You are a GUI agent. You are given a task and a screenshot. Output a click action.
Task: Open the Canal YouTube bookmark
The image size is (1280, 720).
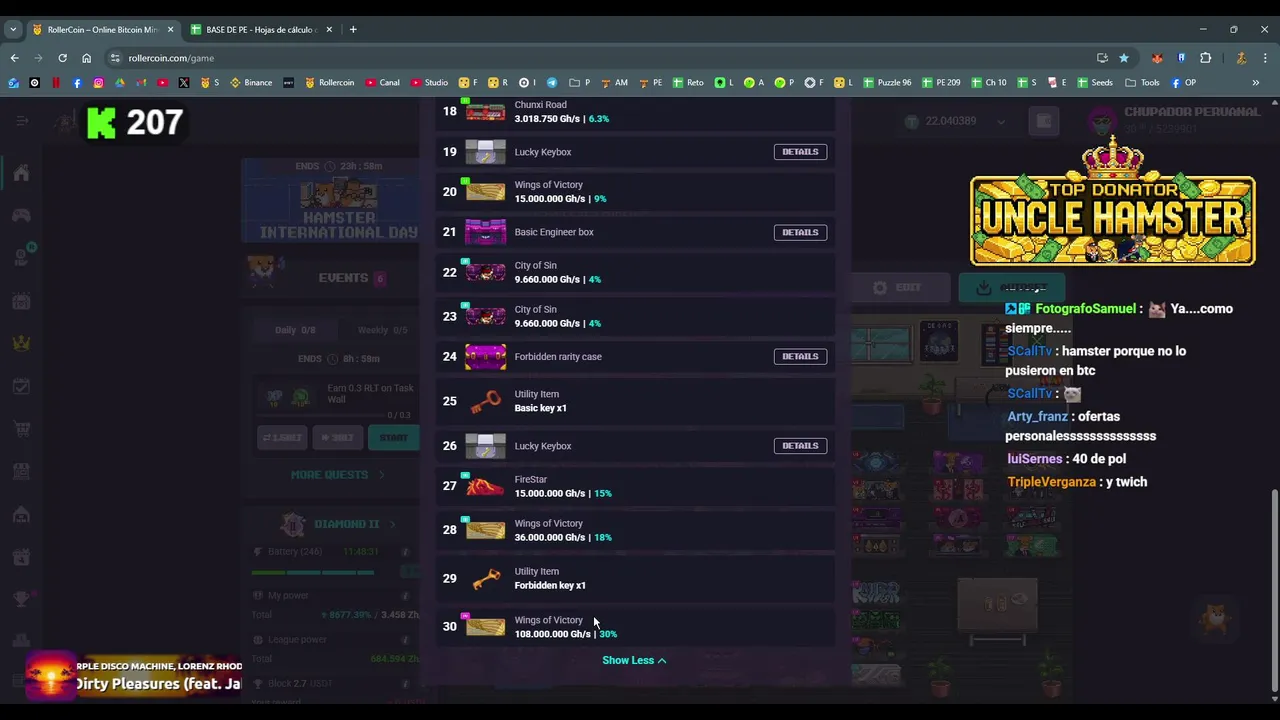[x=382, y=83]
